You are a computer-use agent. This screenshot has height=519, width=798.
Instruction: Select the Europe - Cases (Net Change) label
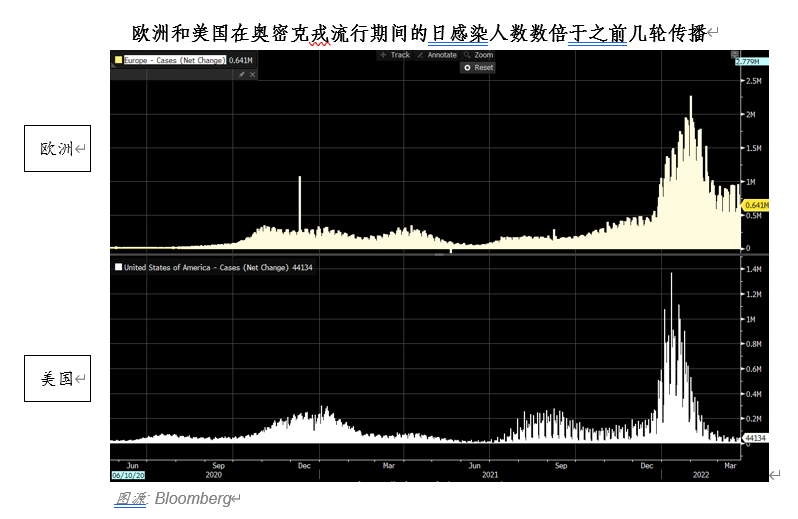(x=175, y=60)
